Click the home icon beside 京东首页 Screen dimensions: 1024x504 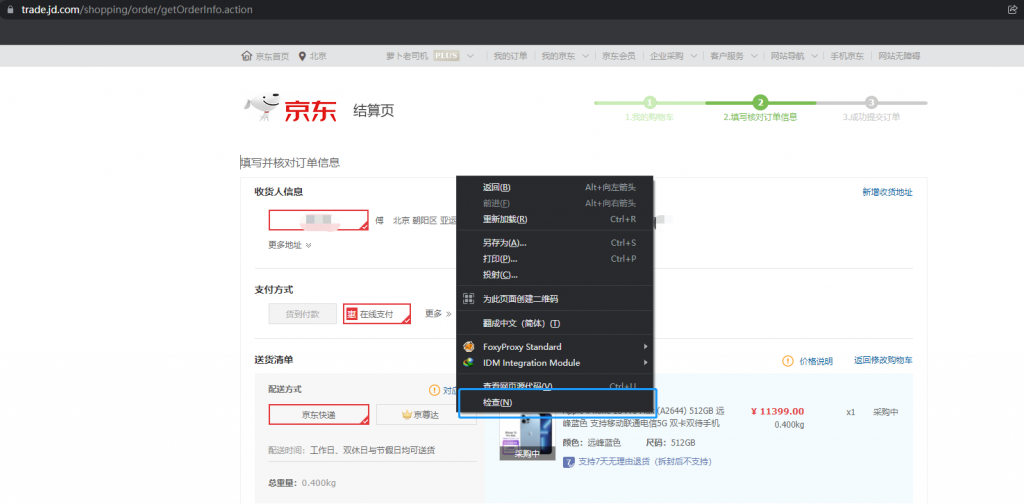point(247,56)
